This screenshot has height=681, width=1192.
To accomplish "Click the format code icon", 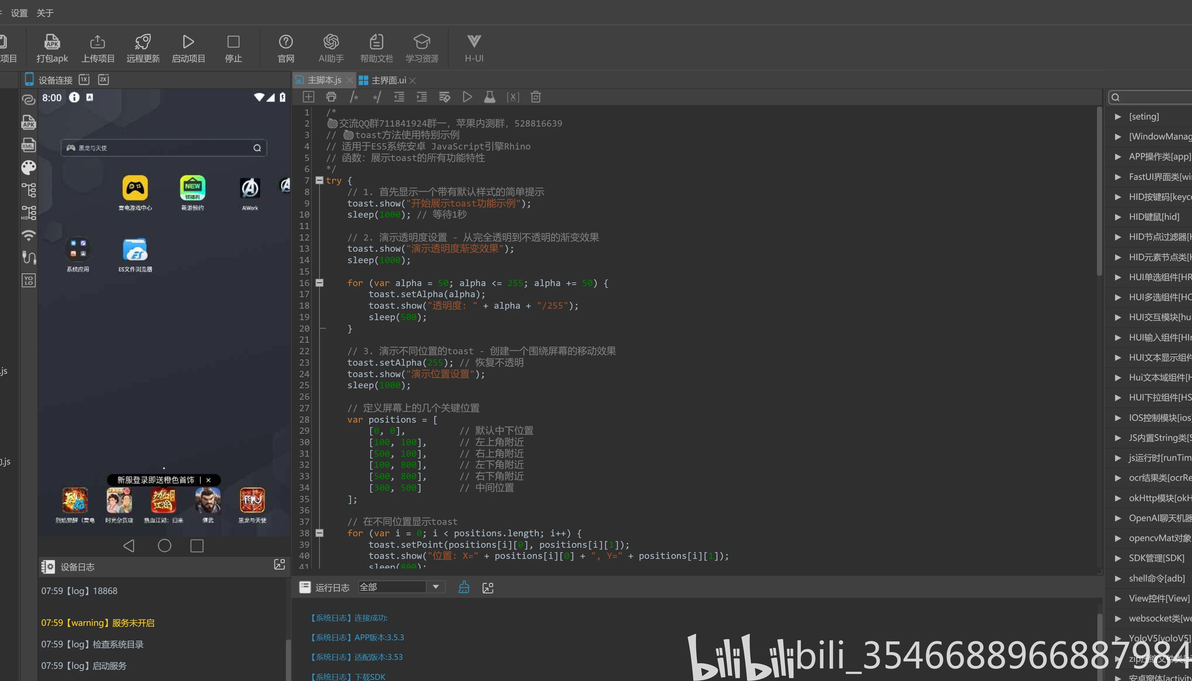I will (445, 97).
